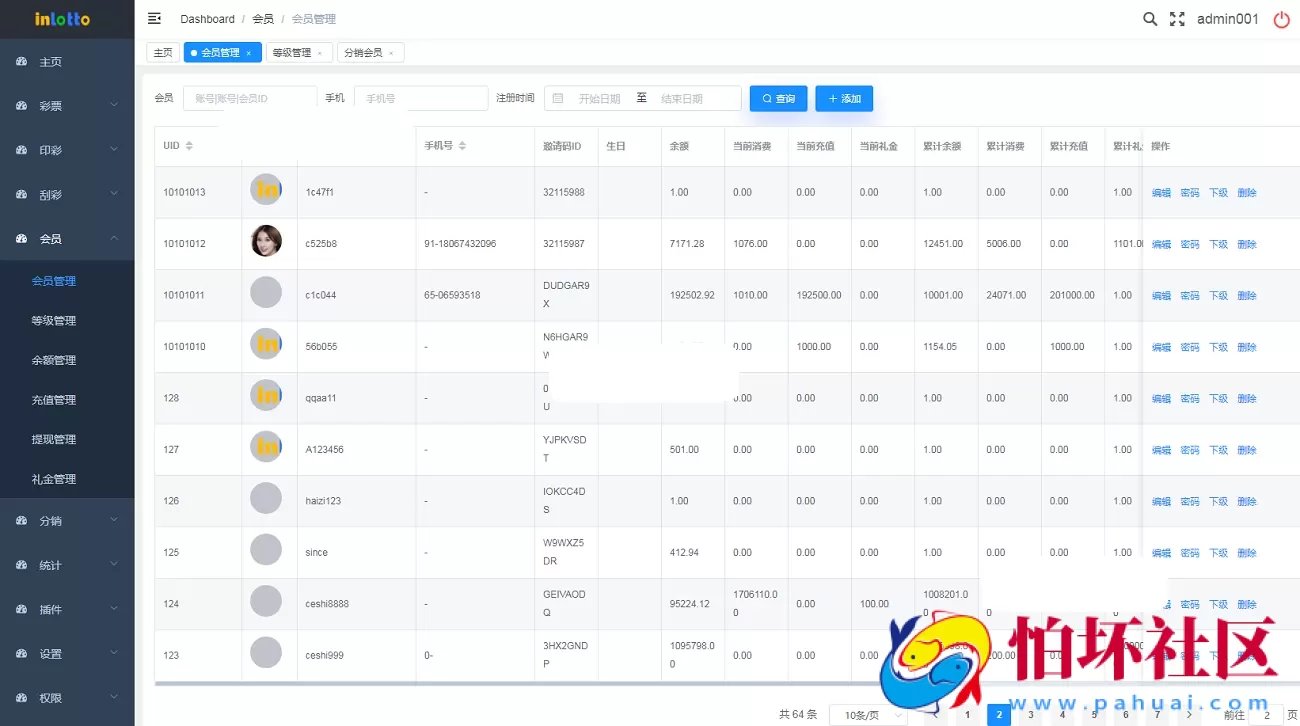1300x726 pixels.
Task: Open the 10条/页 page size dropdown
Action: [868, 714]
